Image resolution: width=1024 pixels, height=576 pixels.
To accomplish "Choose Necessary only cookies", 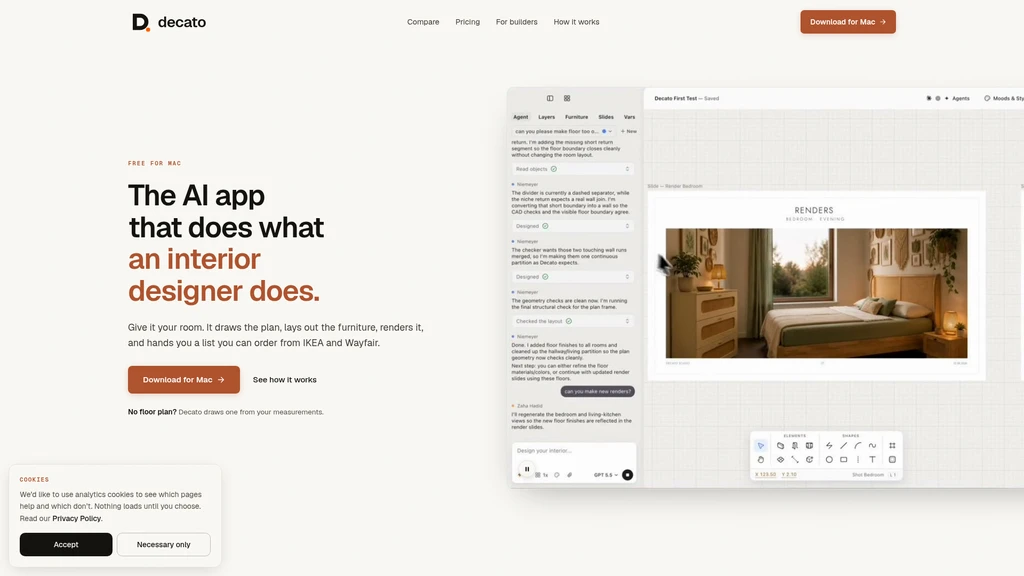I will click(x=163, y=545).
